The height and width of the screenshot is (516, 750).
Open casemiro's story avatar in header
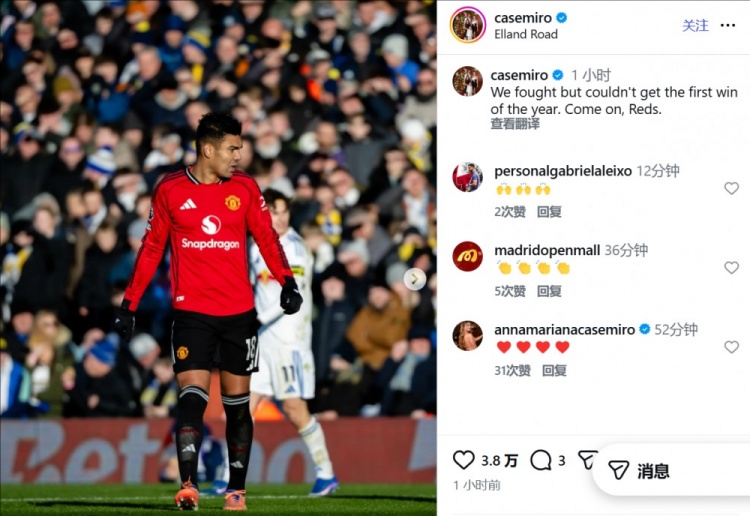468,25
